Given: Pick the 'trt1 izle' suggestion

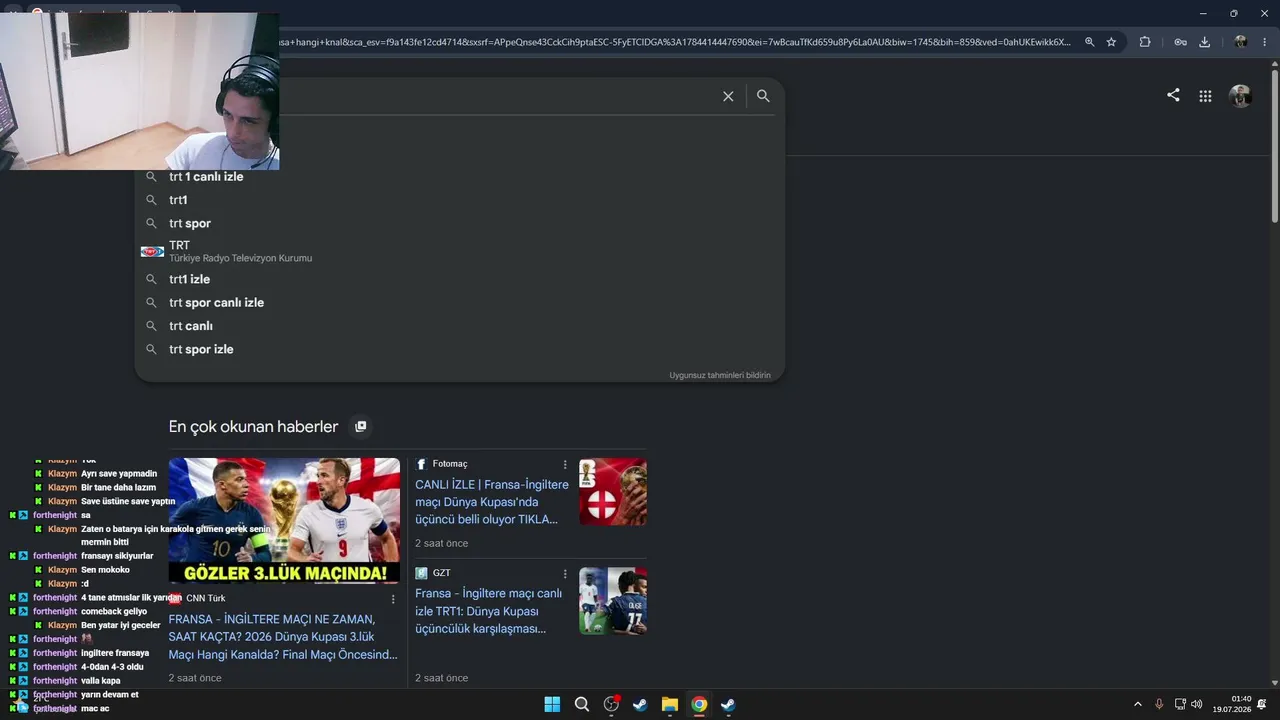Looking at the screenshot, I should tap(460, 279).
